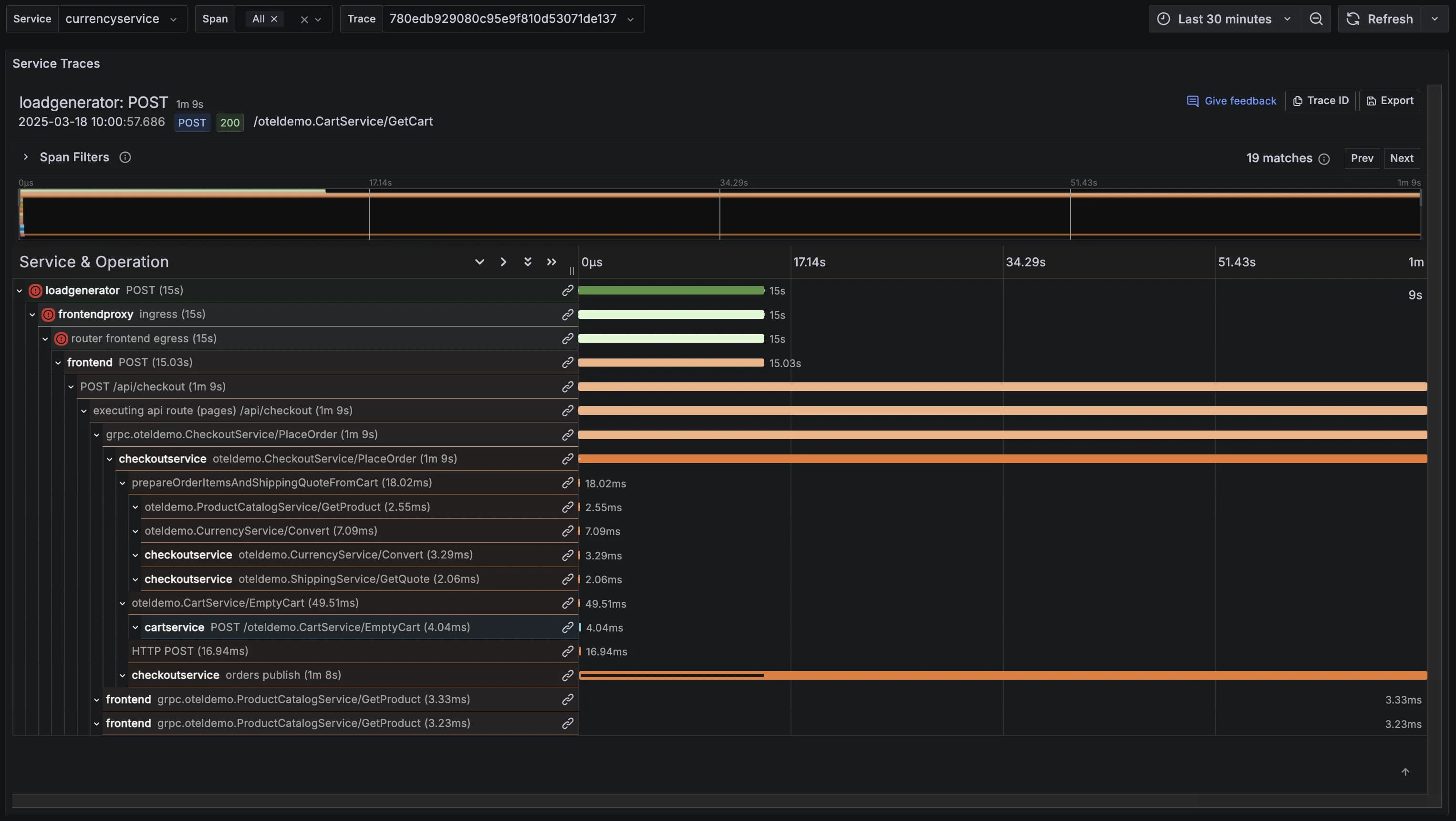Click the scroll to top arrow icon

click(1405, 772)
